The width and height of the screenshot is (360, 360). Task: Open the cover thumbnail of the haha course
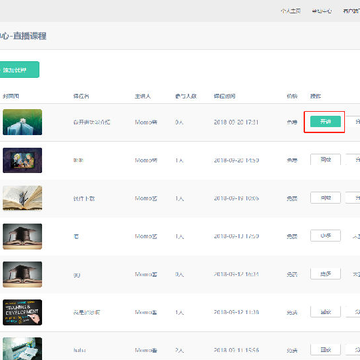tap(22, 349)
